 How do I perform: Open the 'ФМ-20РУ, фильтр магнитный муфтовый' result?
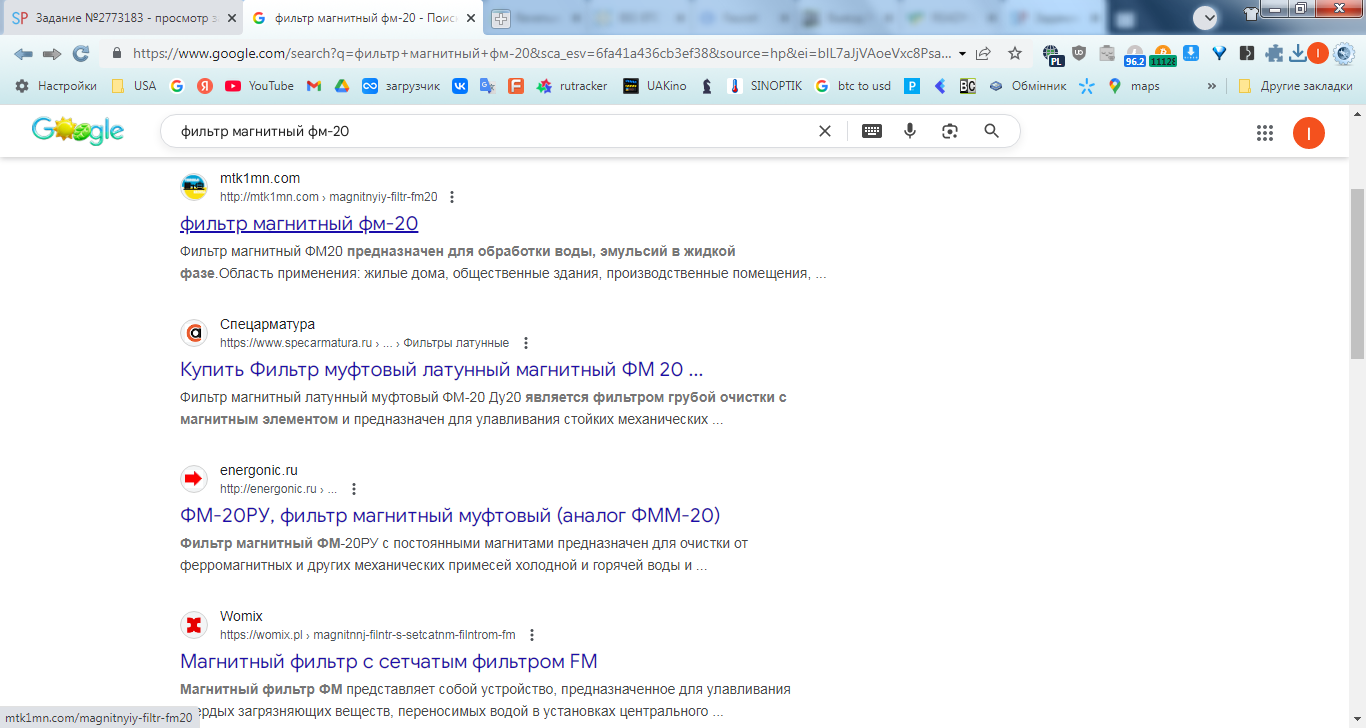(450, 516)
